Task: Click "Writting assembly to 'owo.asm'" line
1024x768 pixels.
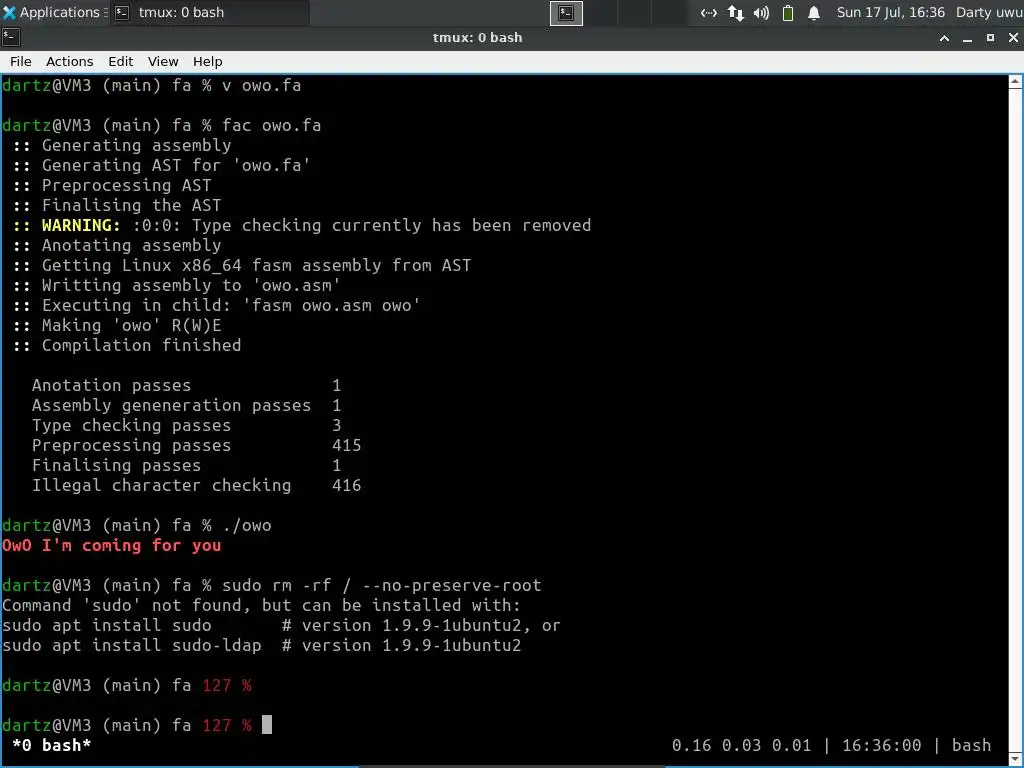Action: coord(191,285)
